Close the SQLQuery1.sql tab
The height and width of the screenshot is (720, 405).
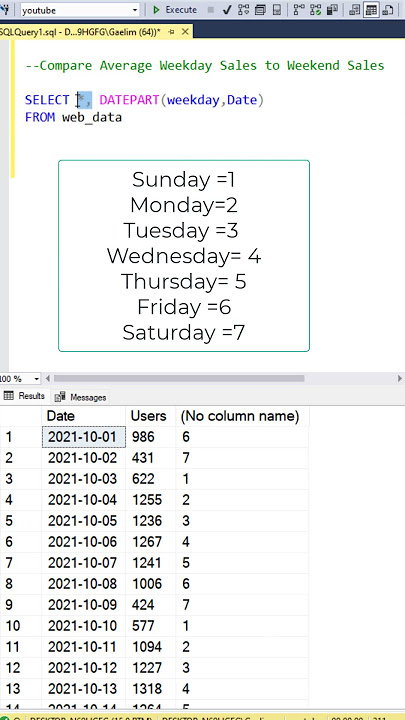(186, 32)
